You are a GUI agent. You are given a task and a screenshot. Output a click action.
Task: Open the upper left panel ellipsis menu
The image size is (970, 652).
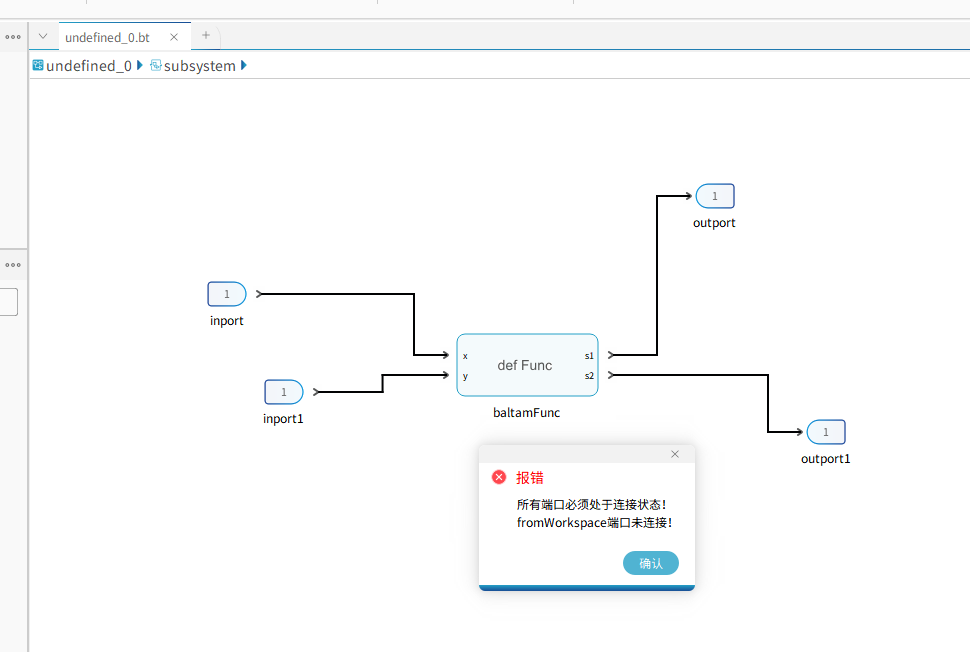pos(13,36)
